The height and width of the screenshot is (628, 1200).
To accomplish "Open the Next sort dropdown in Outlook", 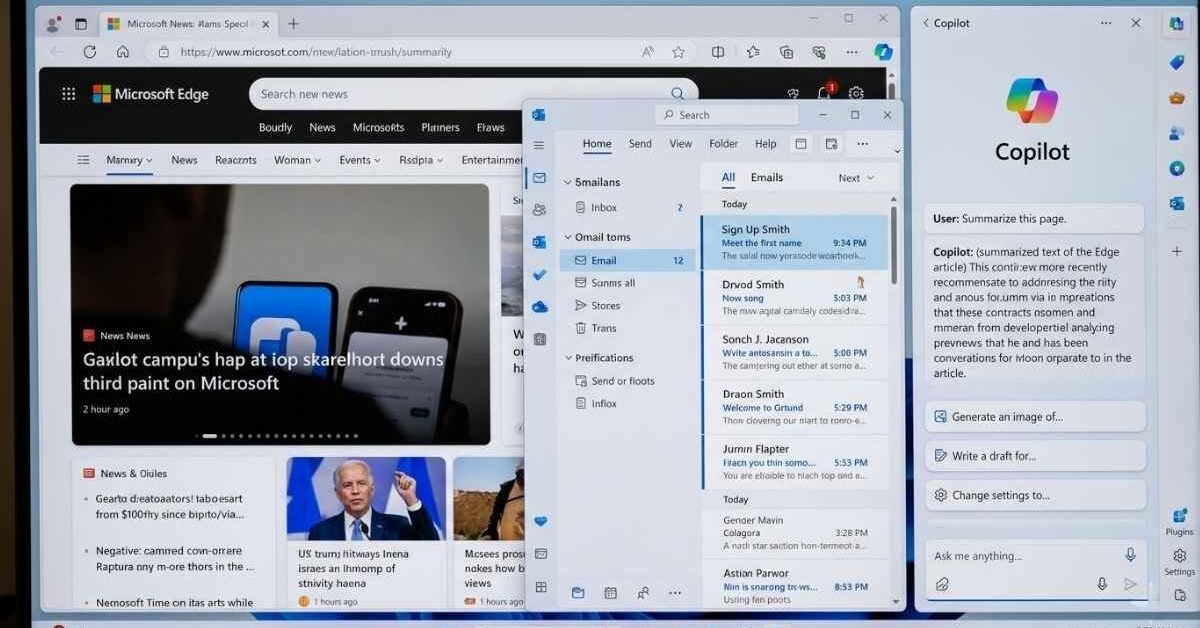I will [x=856, y=178].
